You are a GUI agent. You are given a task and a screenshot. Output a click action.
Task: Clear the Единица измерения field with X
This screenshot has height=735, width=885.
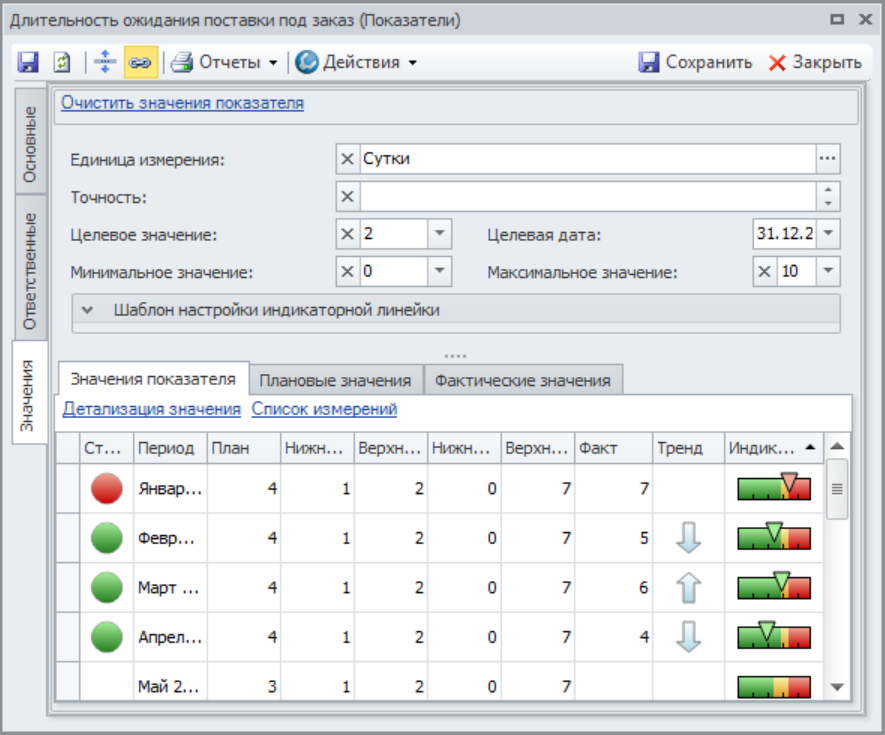click(x=348, y=159)
